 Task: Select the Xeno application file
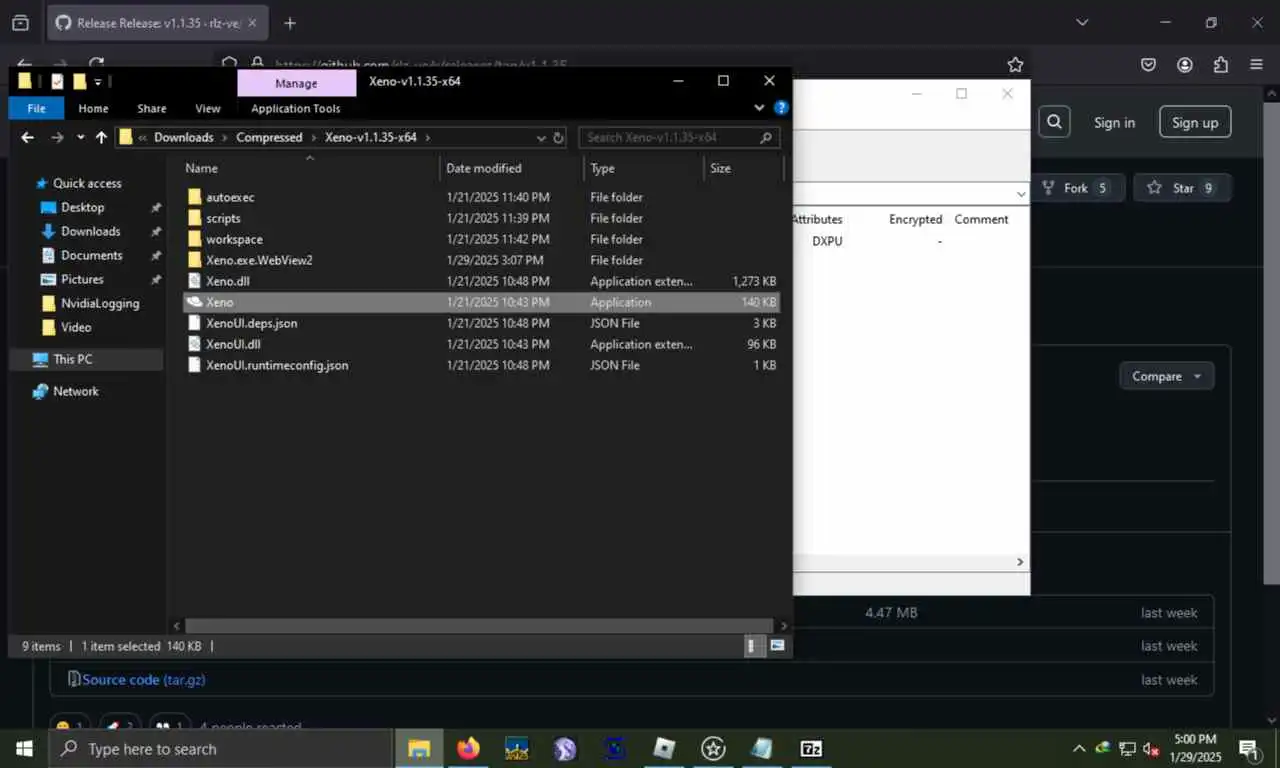[481, 302]
